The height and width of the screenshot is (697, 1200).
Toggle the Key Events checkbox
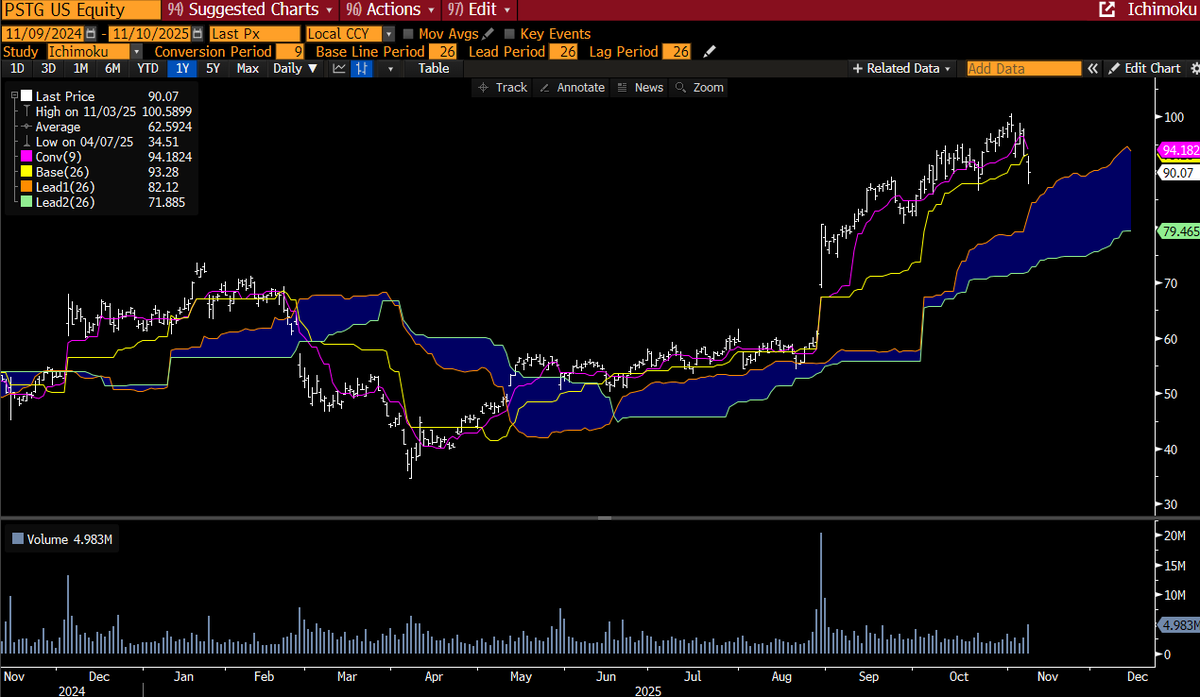[x=510, y=34]
